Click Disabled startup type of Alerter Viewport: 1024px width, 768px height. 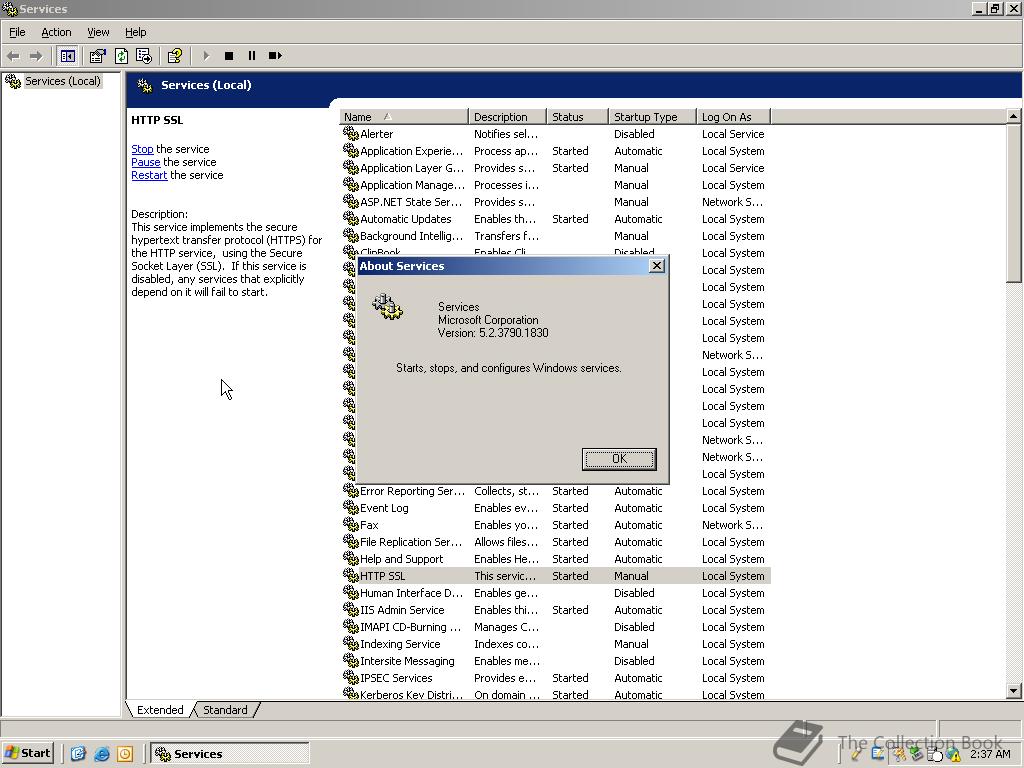pyautogui.click(x=634, y=134)
